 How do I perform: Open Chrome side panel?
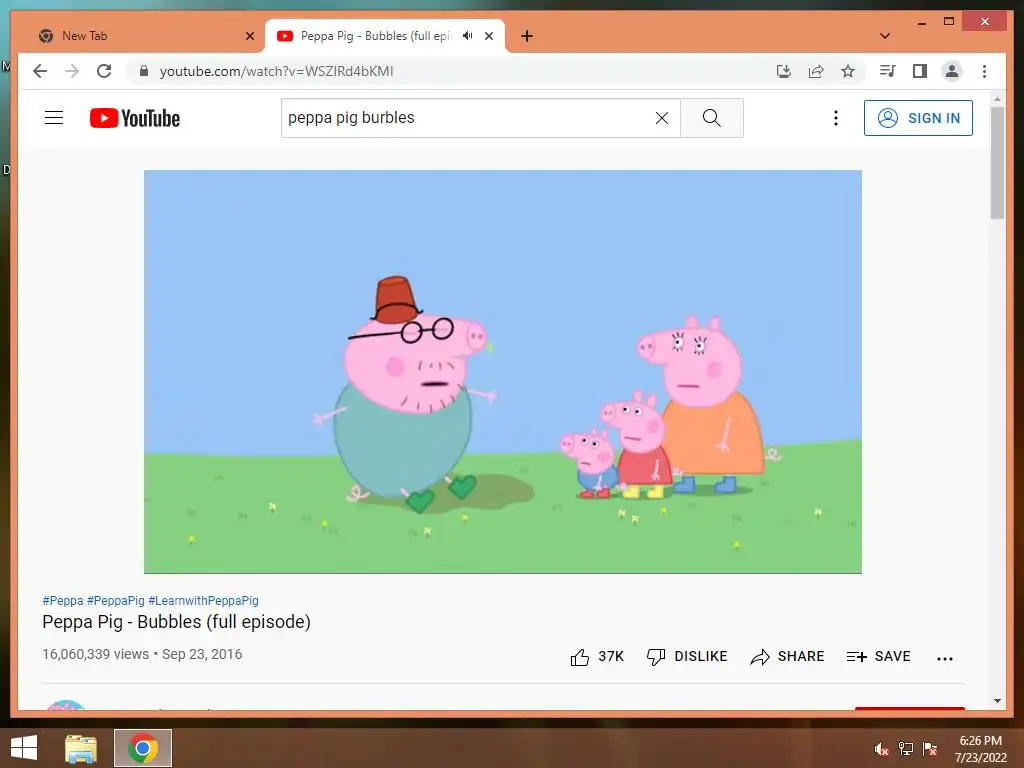pos(920,71)
